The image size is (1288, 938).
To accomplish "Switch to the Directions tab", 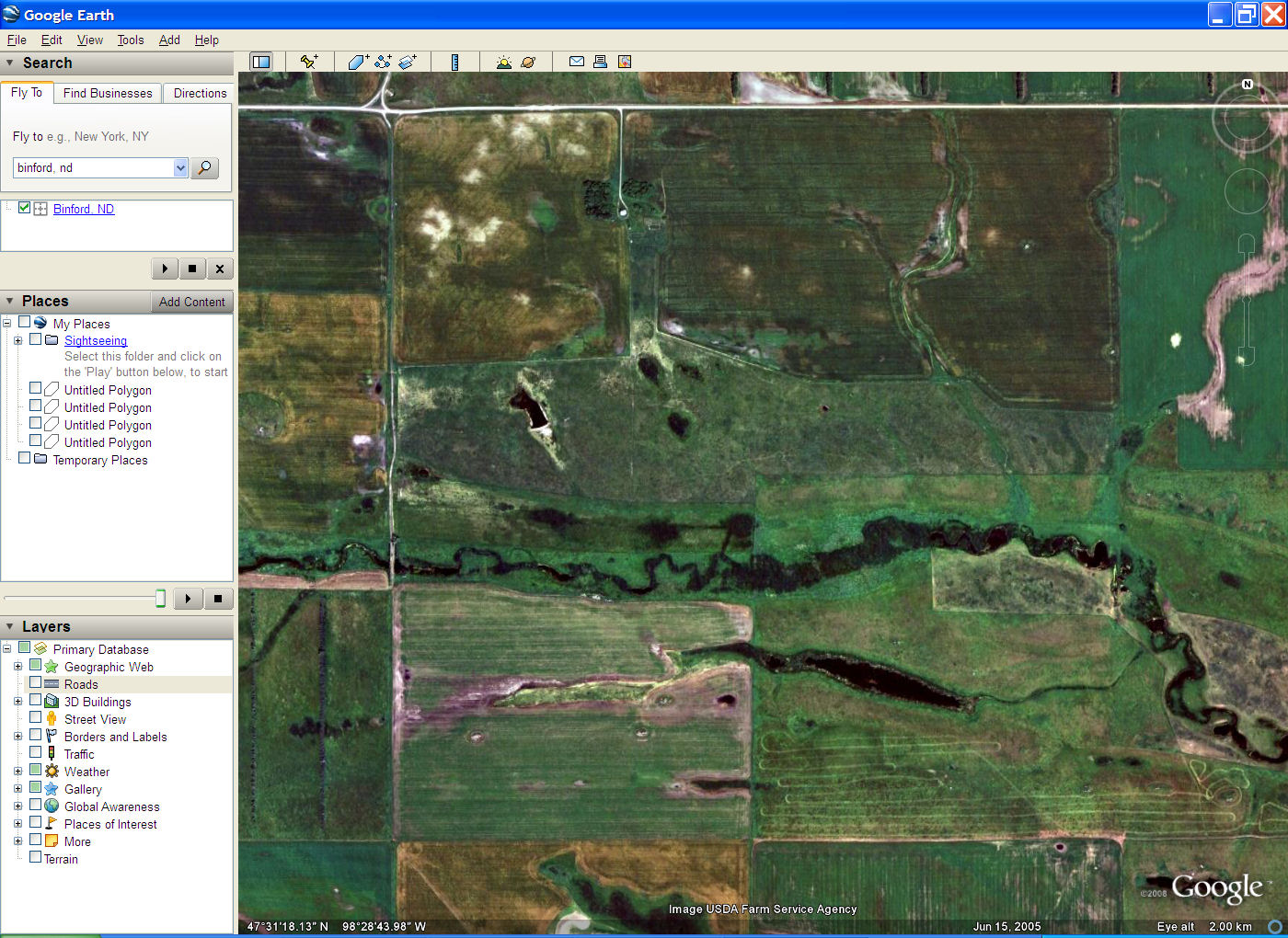I will (200, 93).
